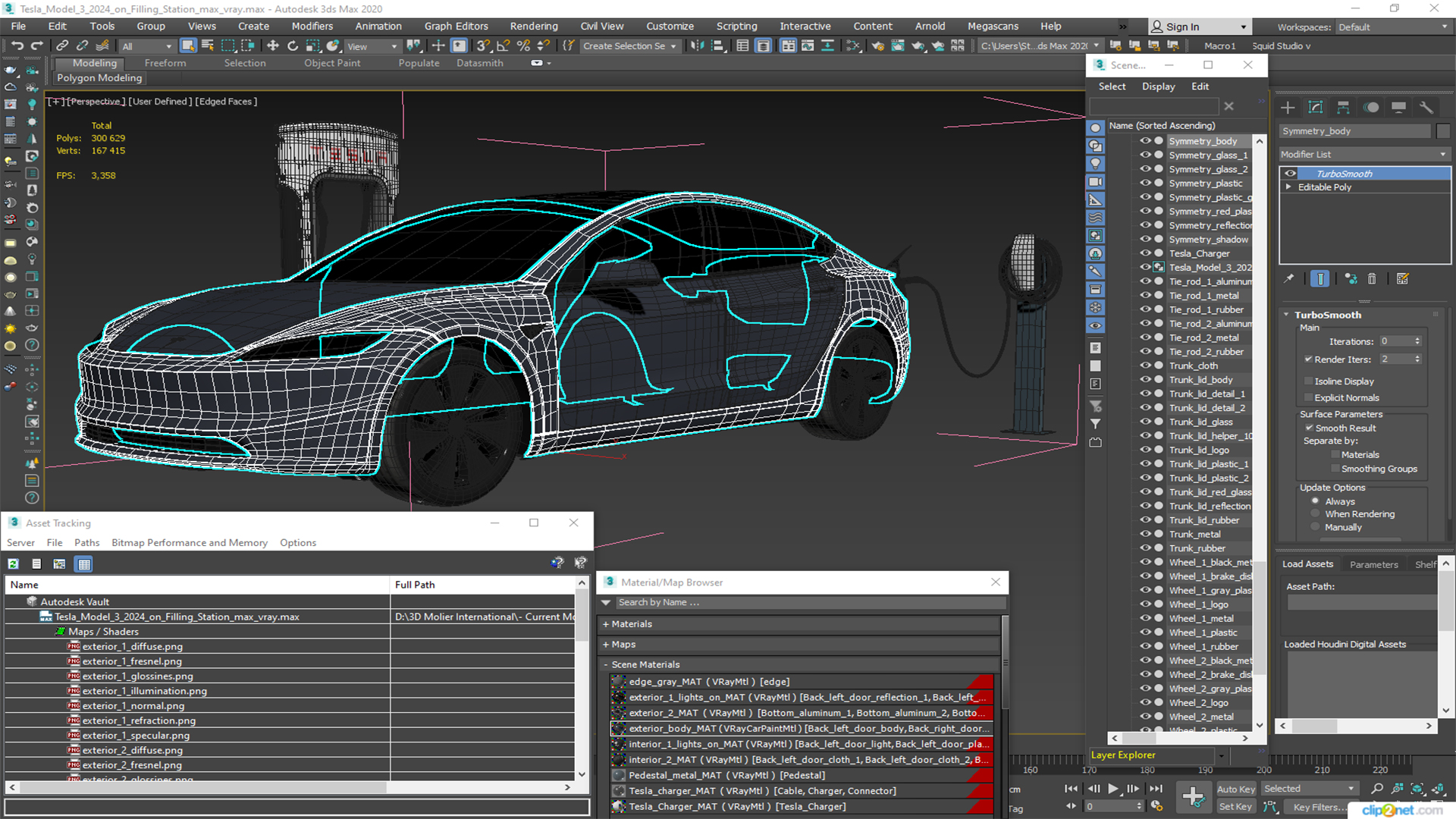Image resolution: width=1456 pixels, height=819 pixels.
Task: Hide the Tesla_Charger object eye icon
Action: (1145, 253)
